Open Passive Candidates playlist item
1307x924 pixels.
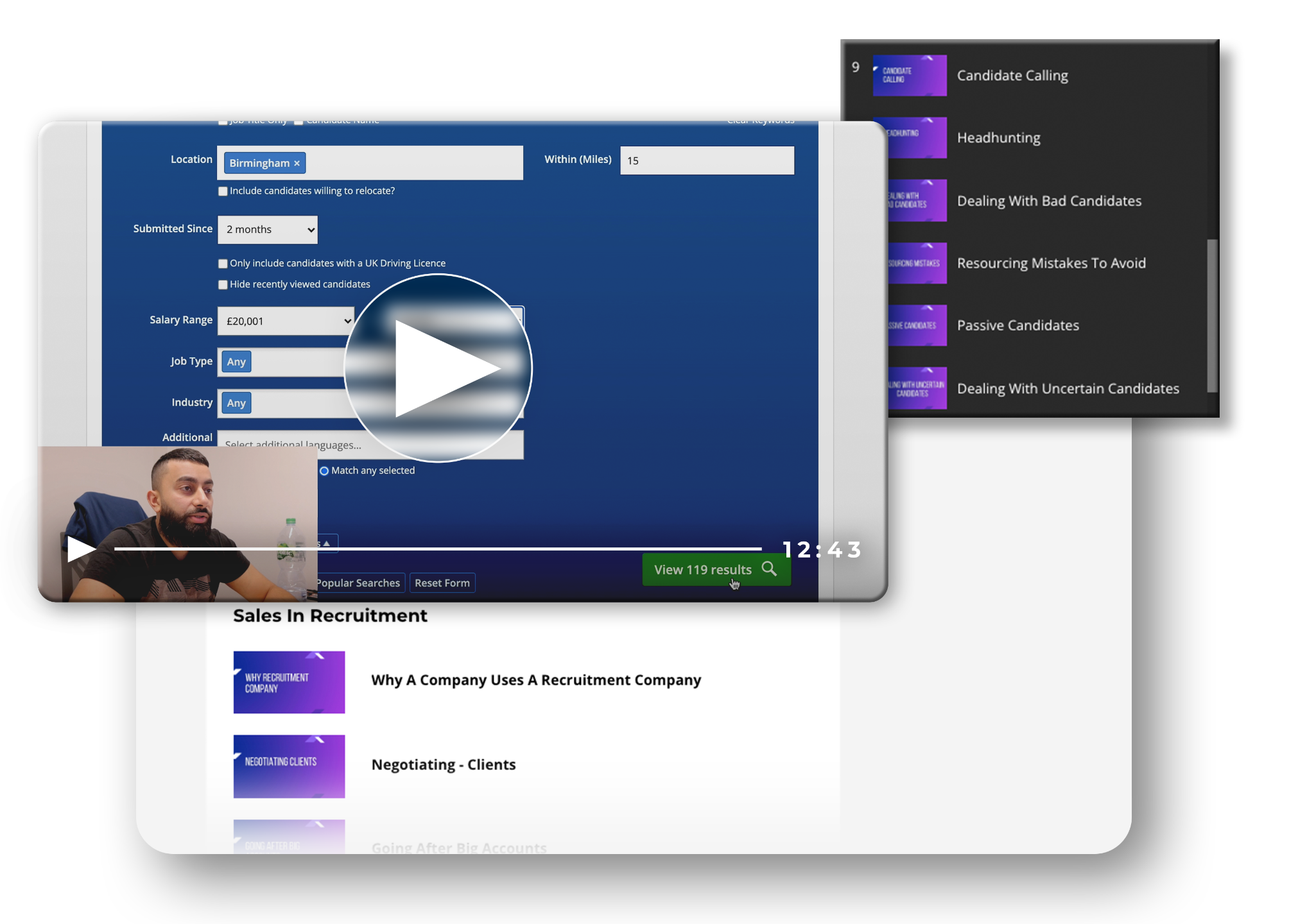pyautogui.click(x=1017, y=325)
